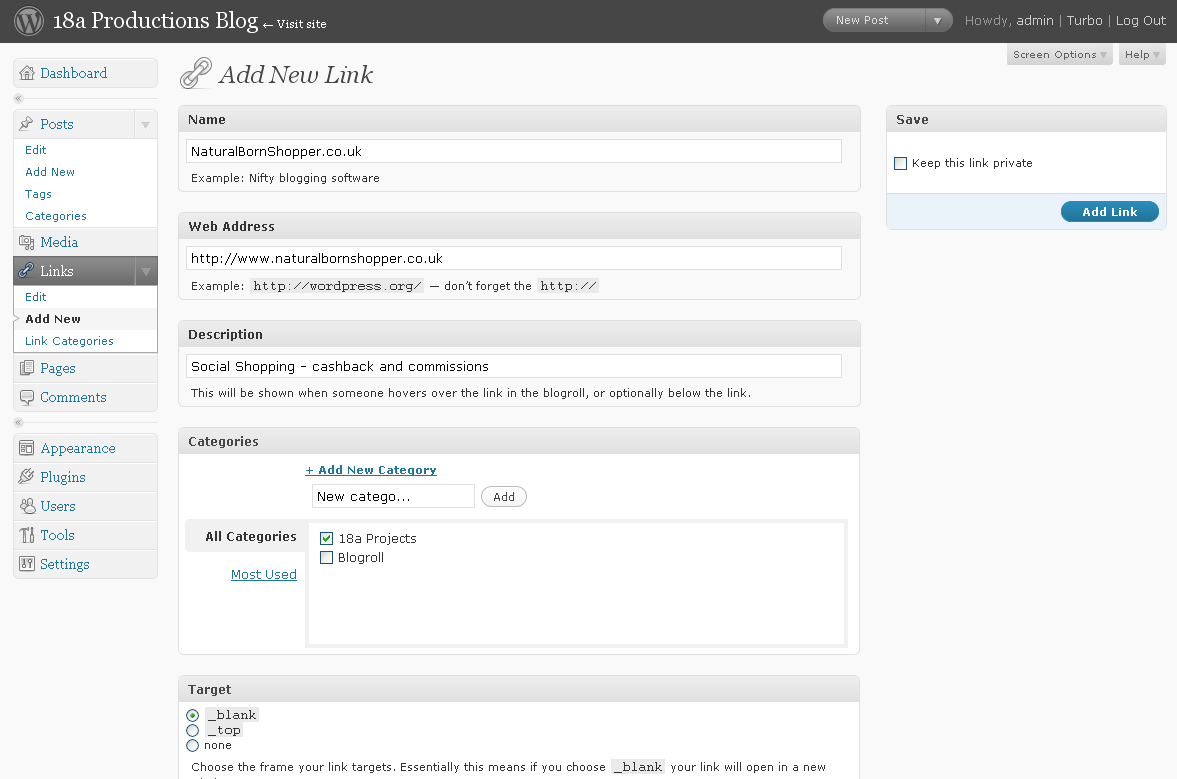Check the Blogroll category
The height and width of the screenshot is (779, 1177).
[327, 558]
